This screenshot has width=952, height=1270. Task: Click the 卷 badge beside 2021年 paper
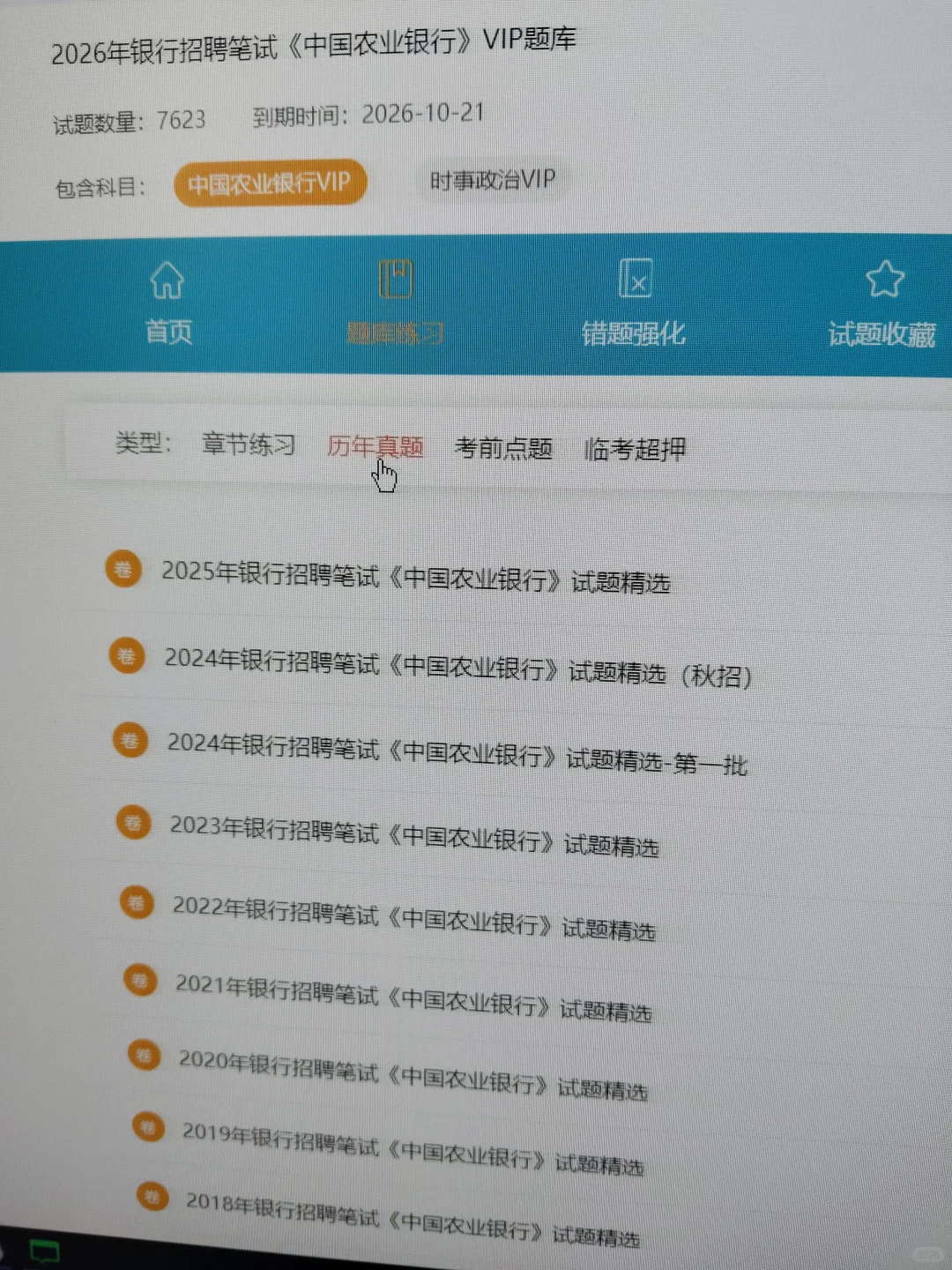(140, 980)
